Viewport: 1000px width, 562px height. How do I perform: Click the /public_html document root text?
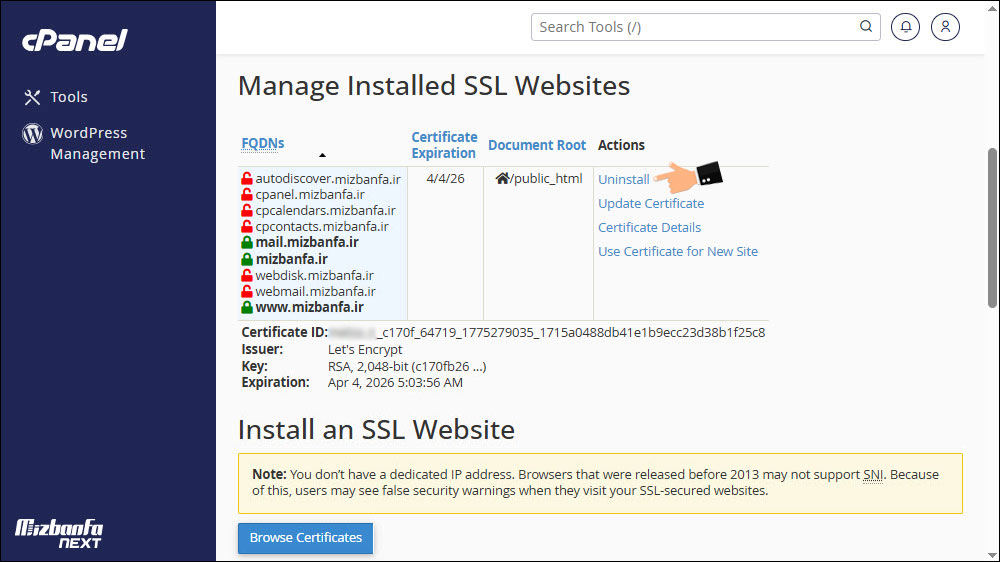coord(546,179)
